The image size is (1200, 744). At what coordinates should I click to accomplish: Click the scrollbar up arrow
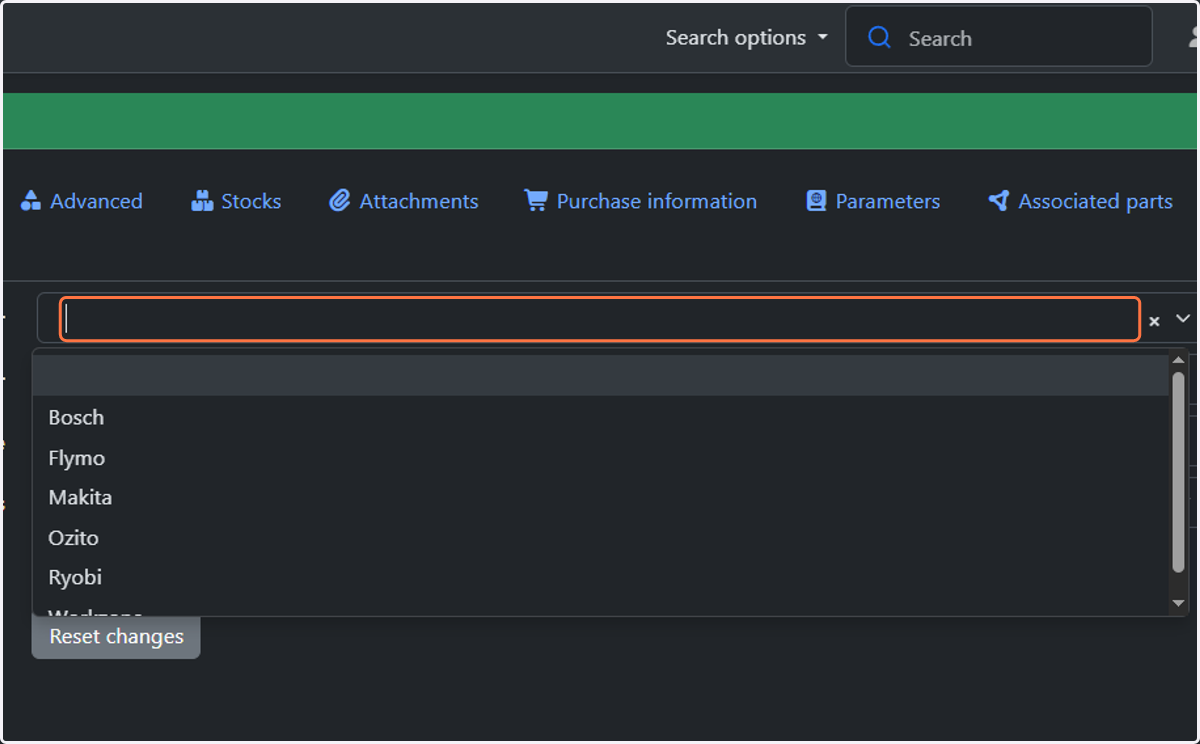coord(1178,360)
